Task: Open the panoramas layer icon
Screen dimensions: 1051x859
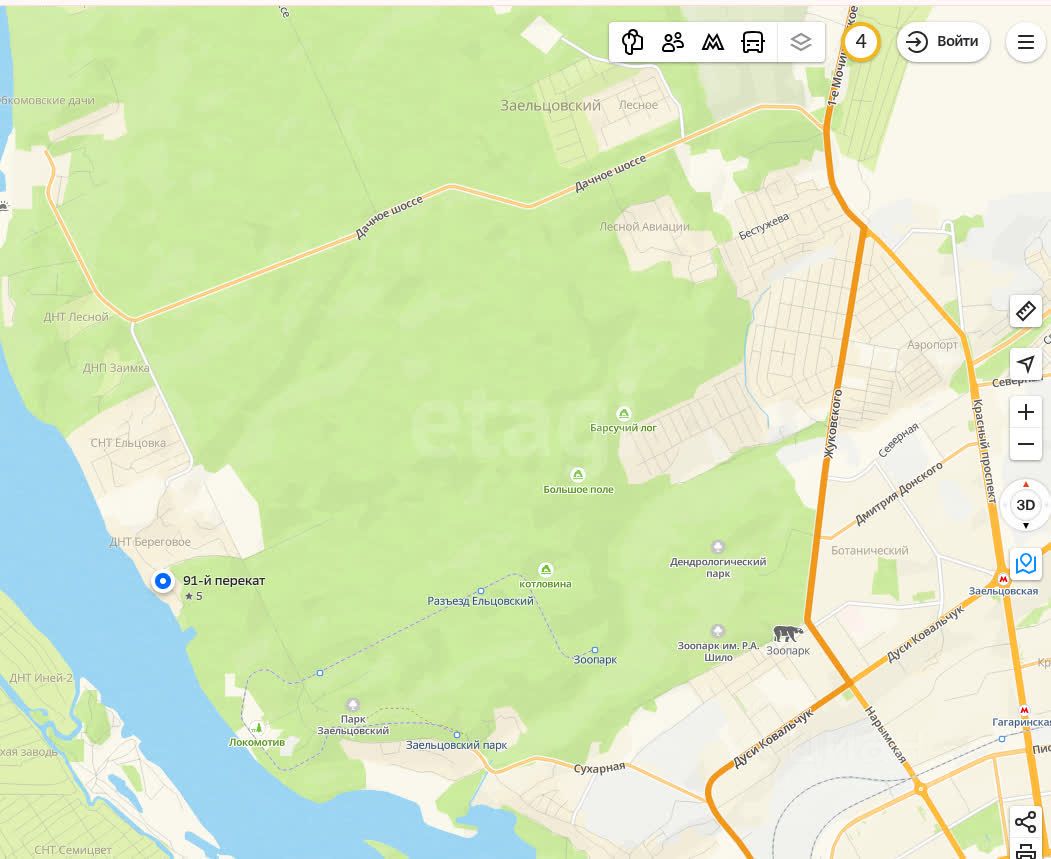Action: tap(631, 42)
